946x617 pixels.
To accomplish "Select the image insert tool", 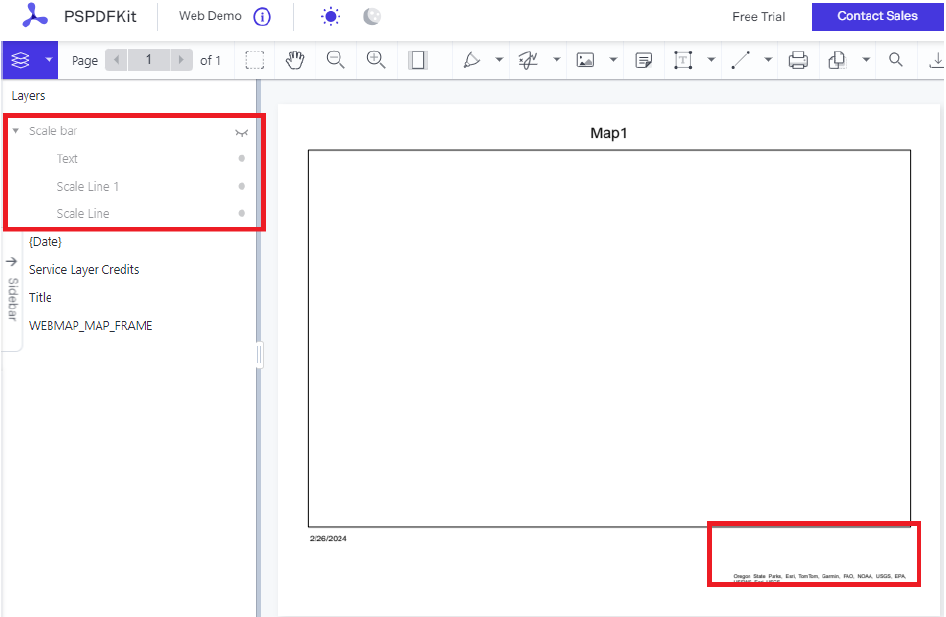I will tap(585, 60).
